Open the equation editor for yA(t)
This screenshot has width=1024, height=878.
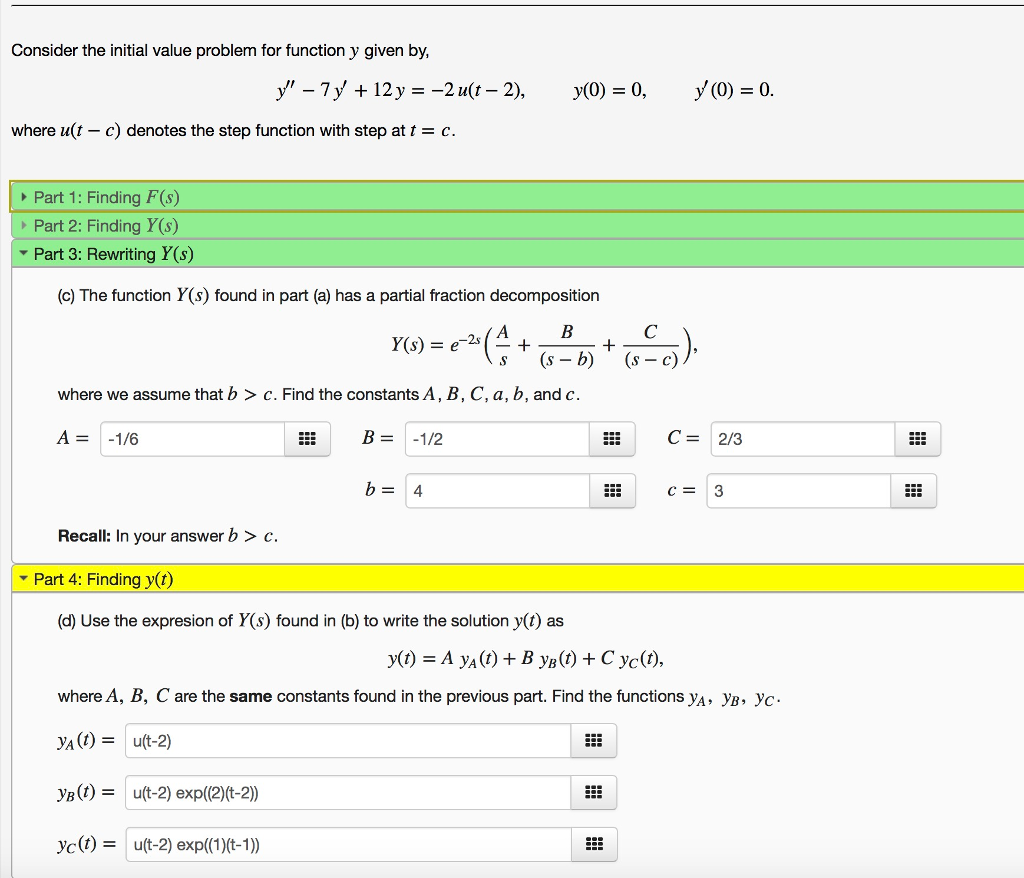click(x=594, y=740)
